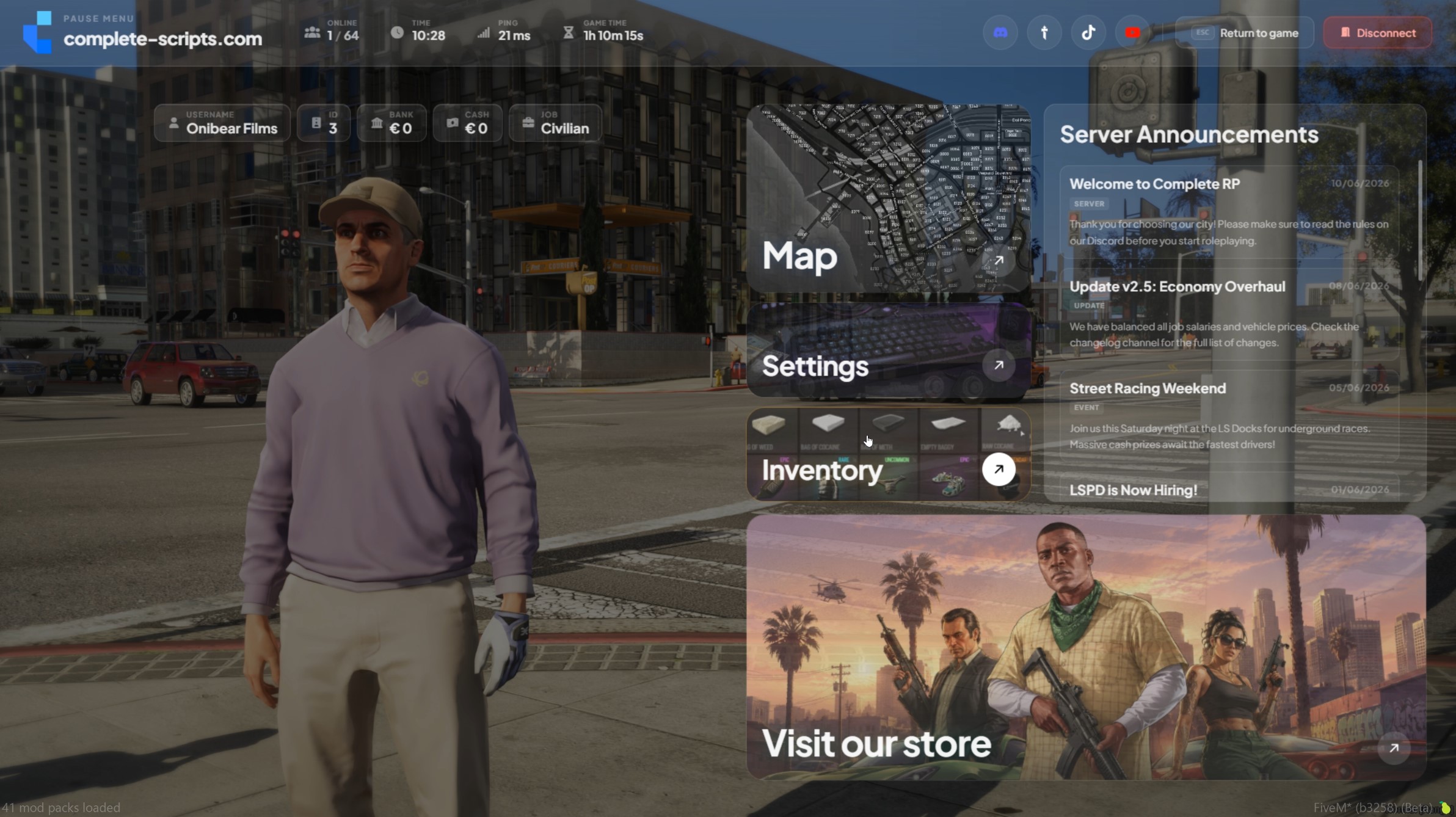Return to the game
Screen dimensions: 1456x817
[x=1245, y=33]
